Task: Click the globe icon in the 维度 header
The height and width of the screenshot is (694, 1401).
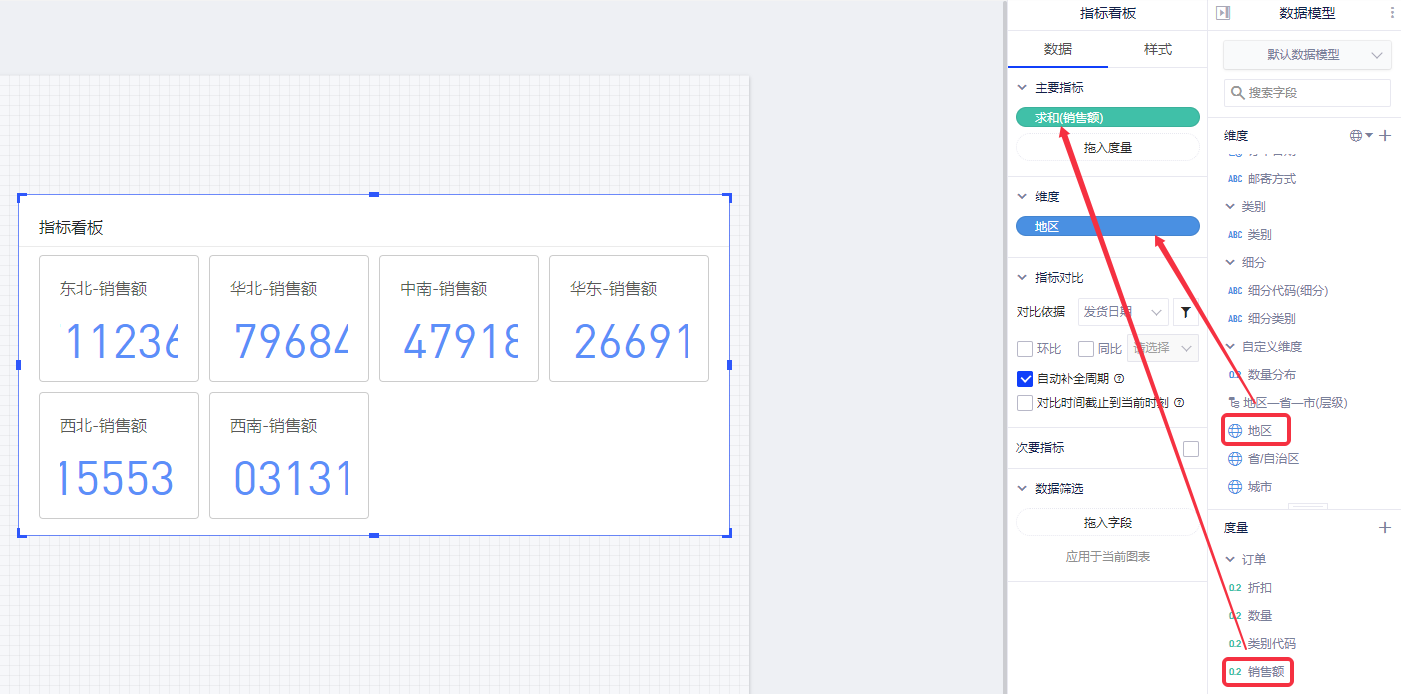Action: pyautogui.click(x=1357, y=136)
